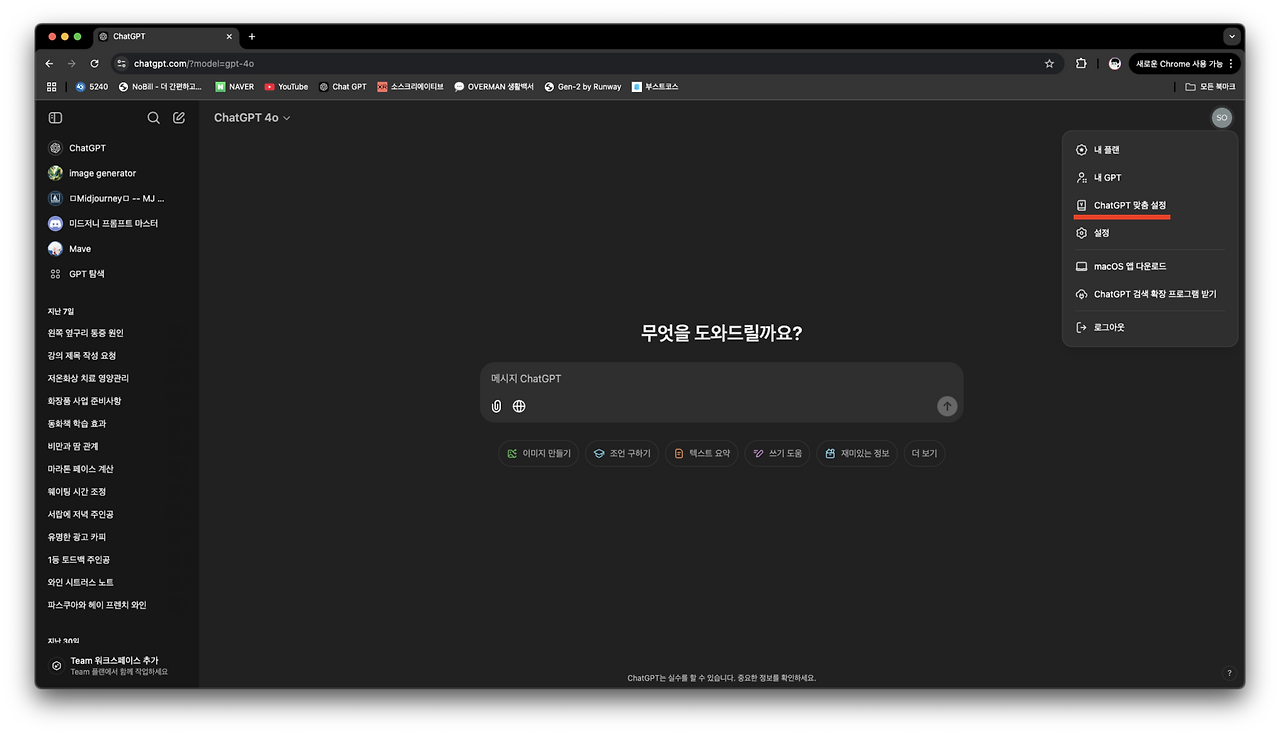Choose ChatGPT 맞춤 설정 in the menu
The width and height of the screenshot is (1280, 735).
click(x=1150, y=205)
